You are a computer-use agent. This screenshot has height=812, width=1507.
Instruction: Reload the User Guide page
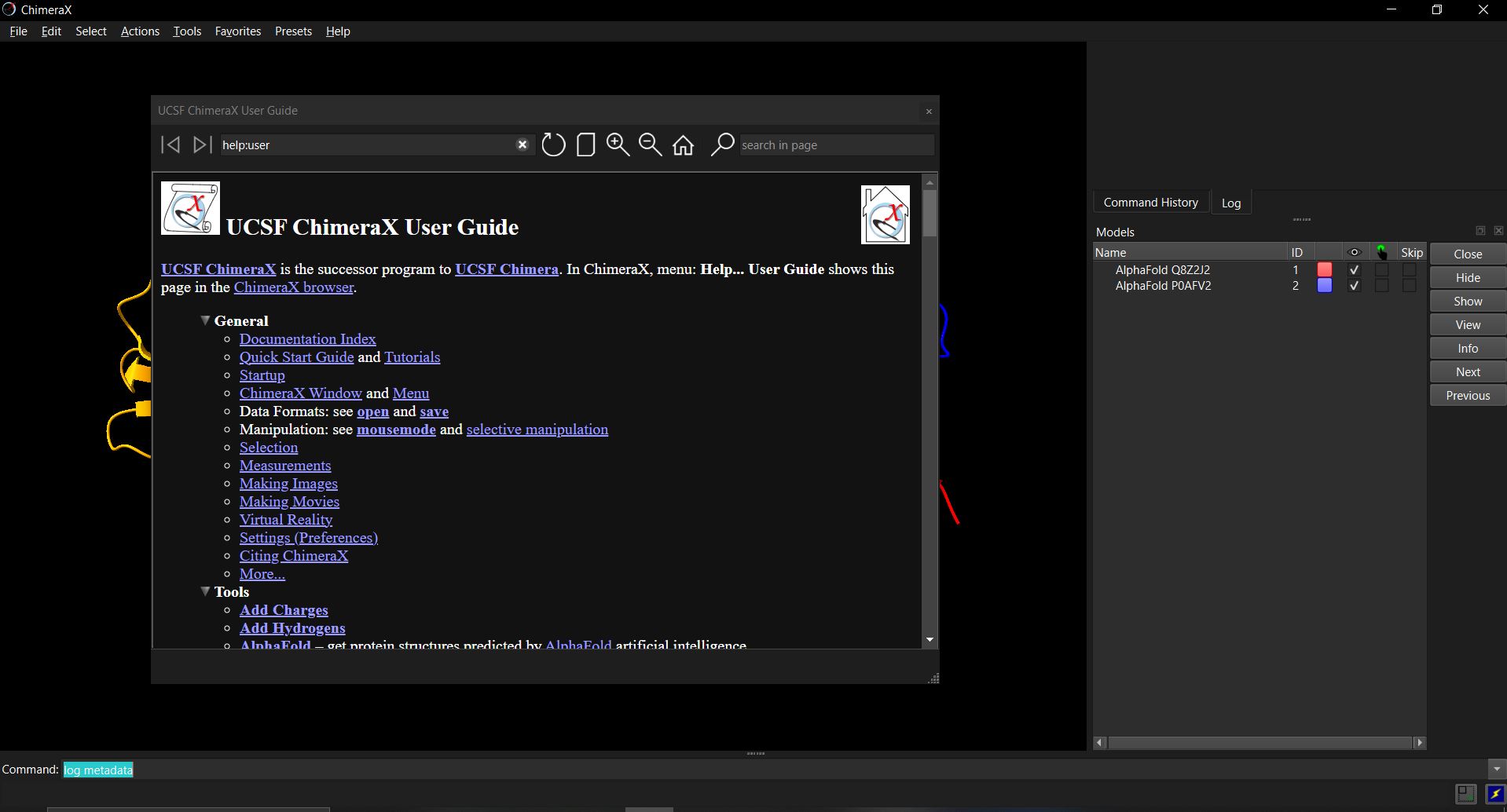tap(553, 144)
